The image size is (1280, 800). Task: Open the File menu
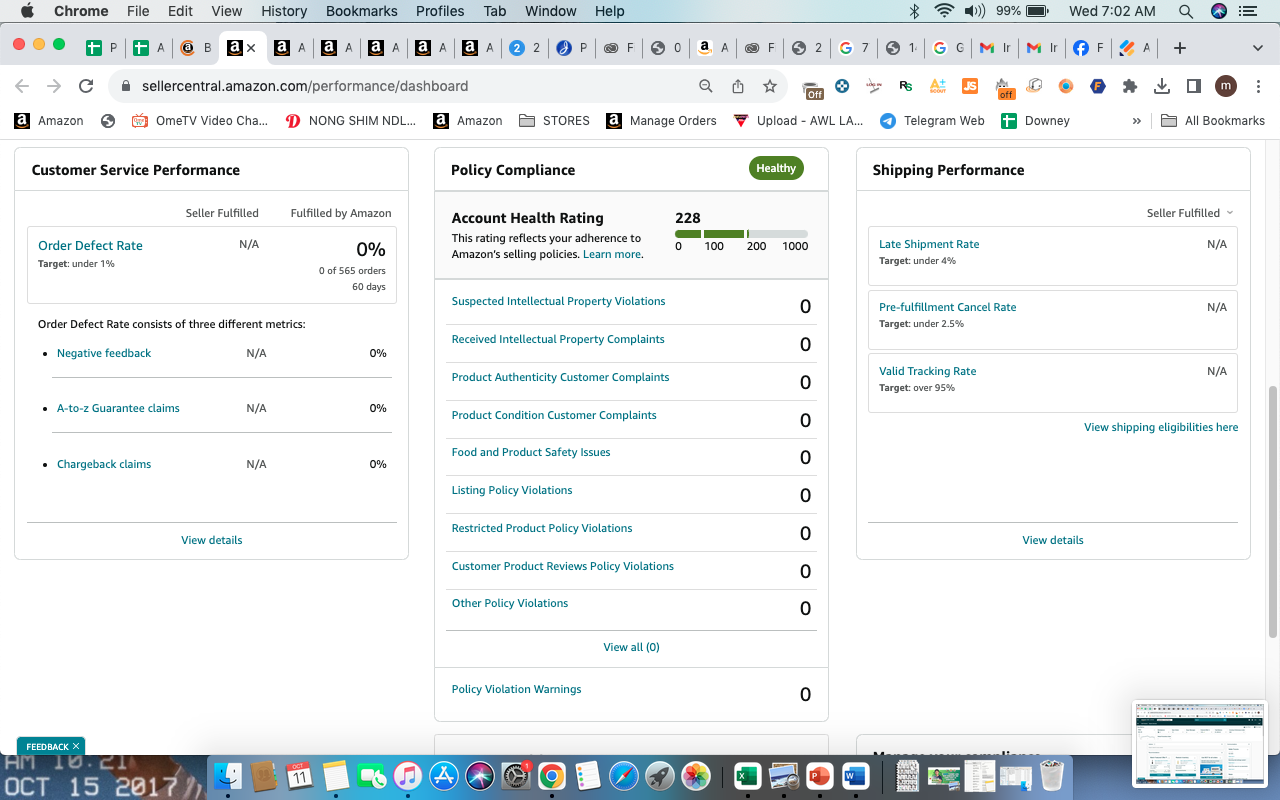138,11
